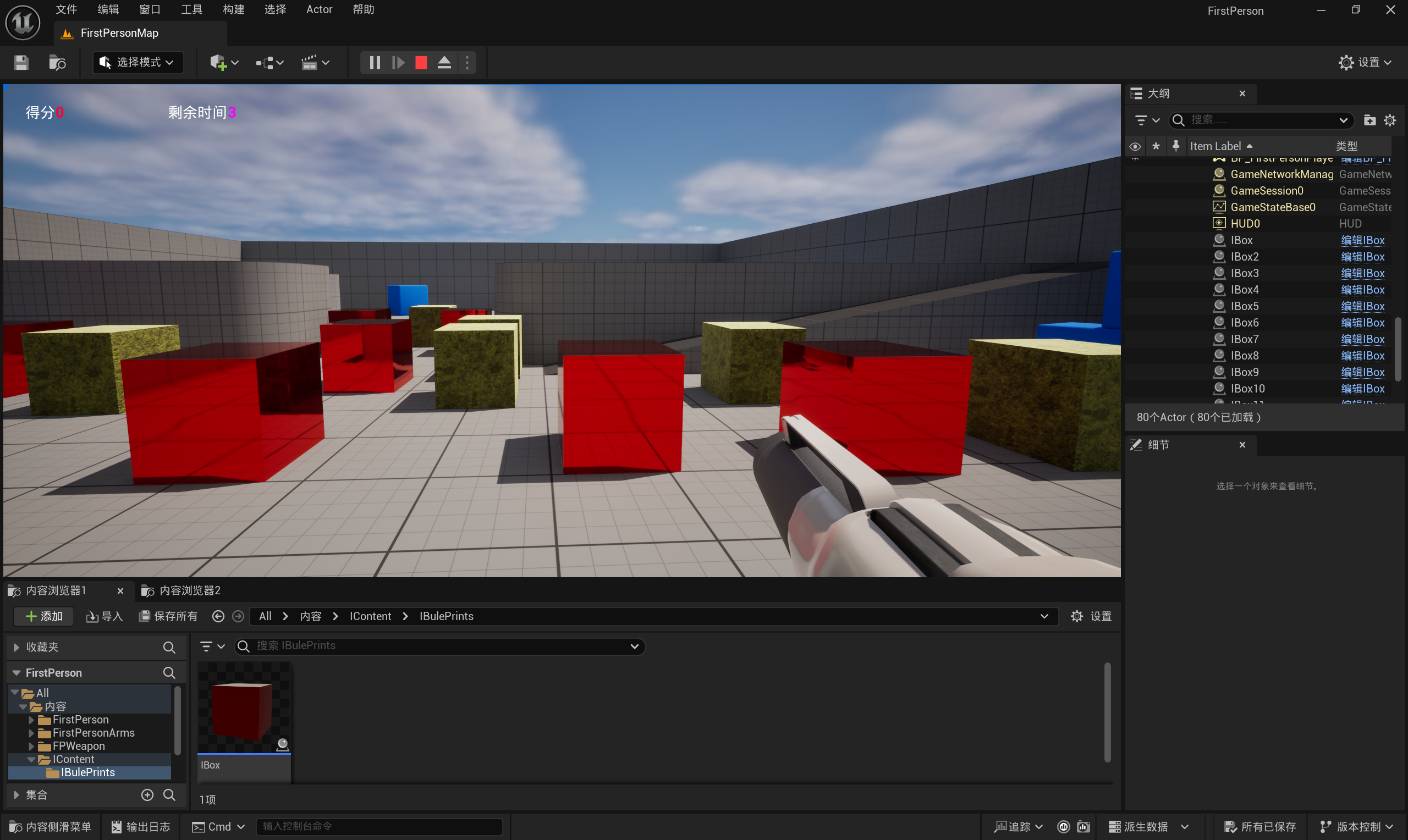
Task: Open the 构建 menu
Action: coord(233,9)
